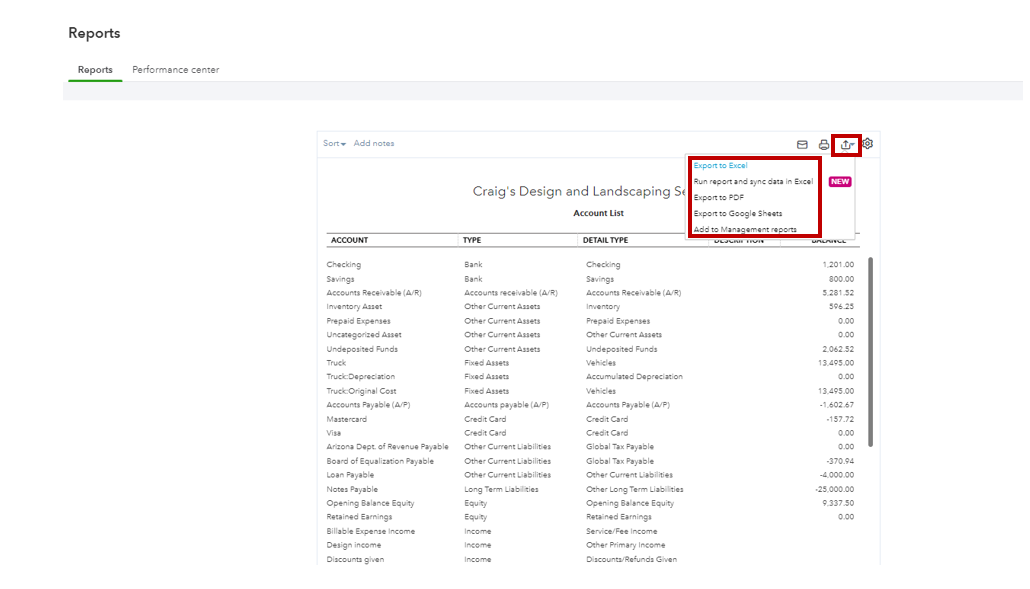Click the DETAIL TYPE column header
Screen dimensions: 1030x589
tap(607, 241)
